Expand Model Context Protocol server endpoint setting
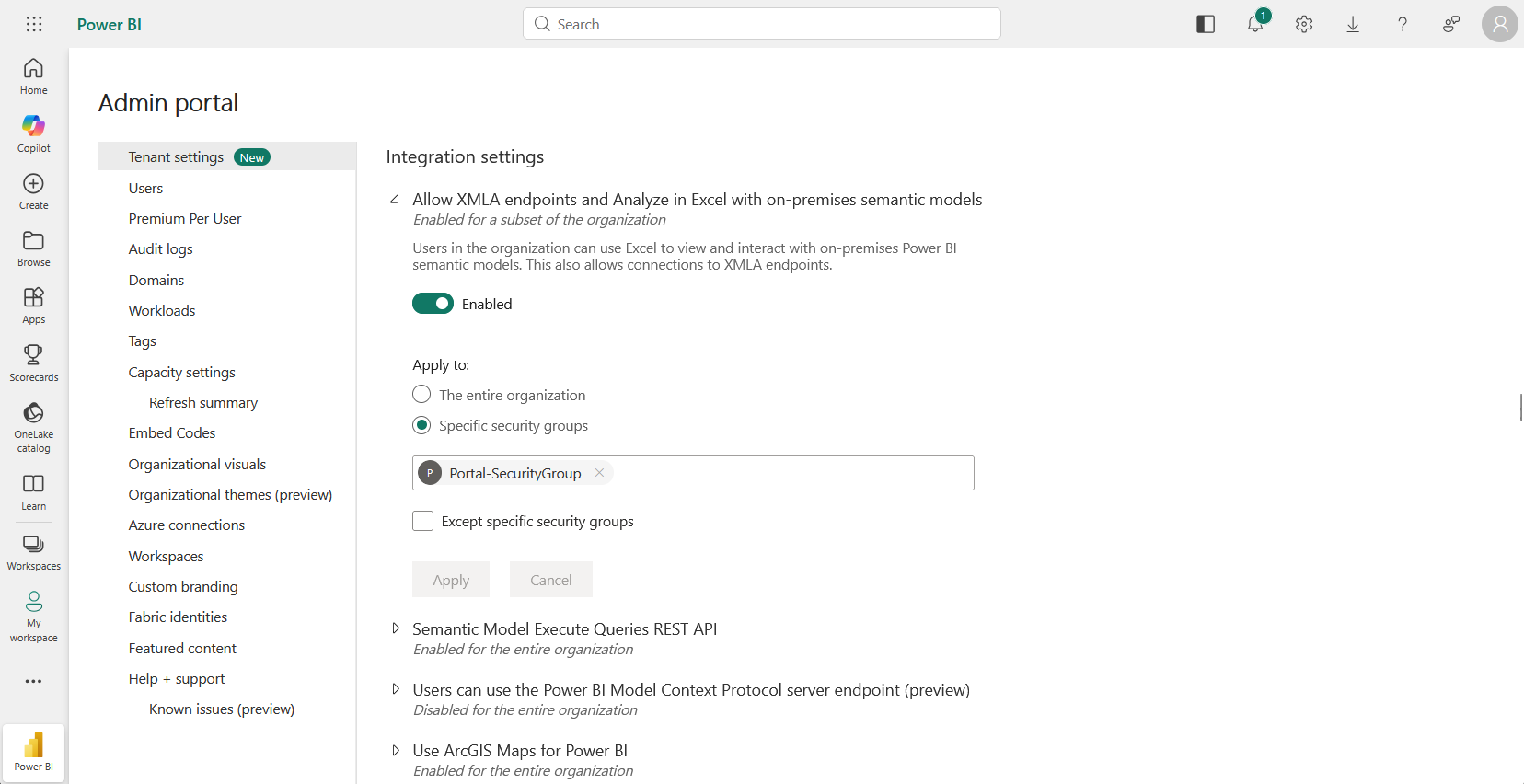The height and width of the screenshot is (784, 1524). click(x=396, y=689)
